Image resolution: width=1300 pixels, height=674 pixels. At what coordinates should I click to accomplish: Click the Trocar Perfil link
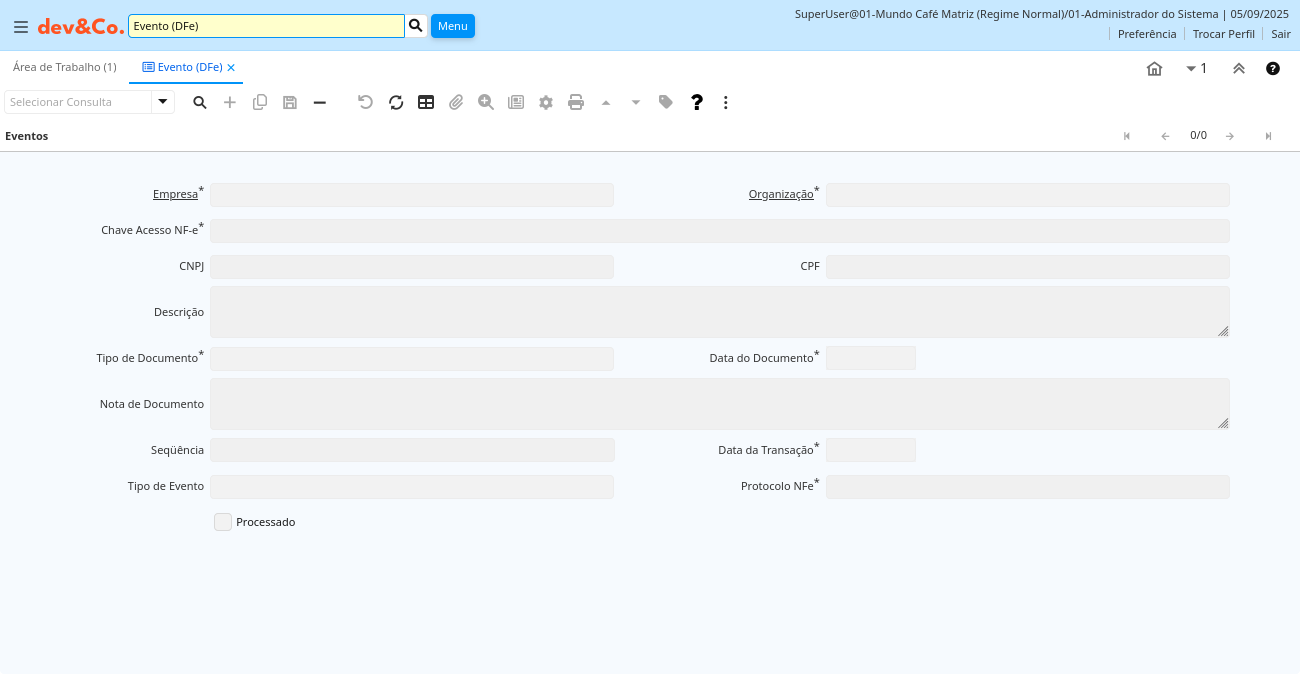pyautogui.click(x=1223, y=34)
